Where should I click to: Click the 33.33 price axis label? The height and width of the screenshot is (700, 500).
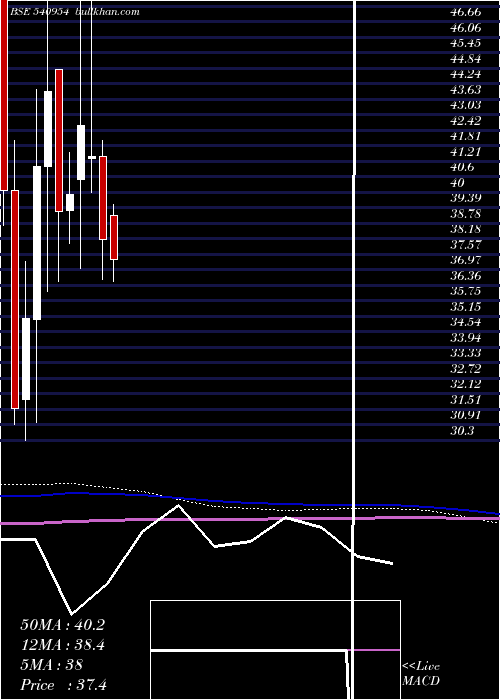pyautogui.click(x=466, y=353)
